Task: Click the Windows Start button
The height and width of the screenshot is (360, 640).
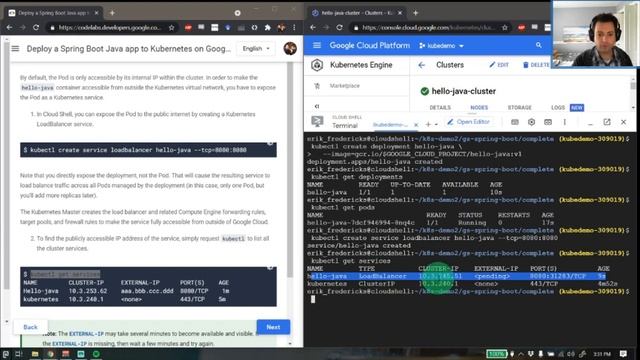Action: pos(5,354)
